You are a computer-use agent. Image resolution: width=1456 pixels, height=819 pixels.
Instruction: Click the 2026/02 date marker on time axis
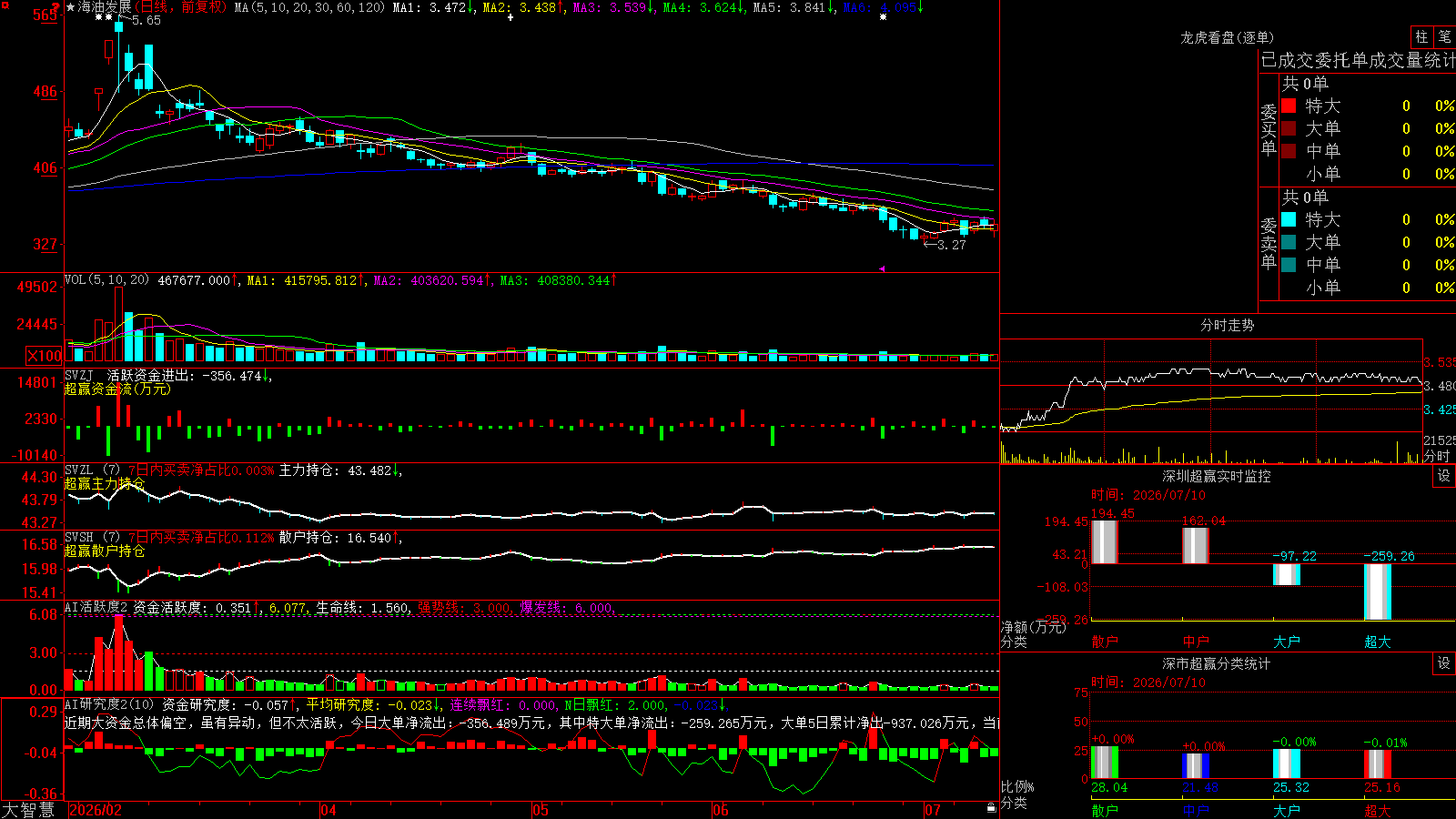(96, 810)
